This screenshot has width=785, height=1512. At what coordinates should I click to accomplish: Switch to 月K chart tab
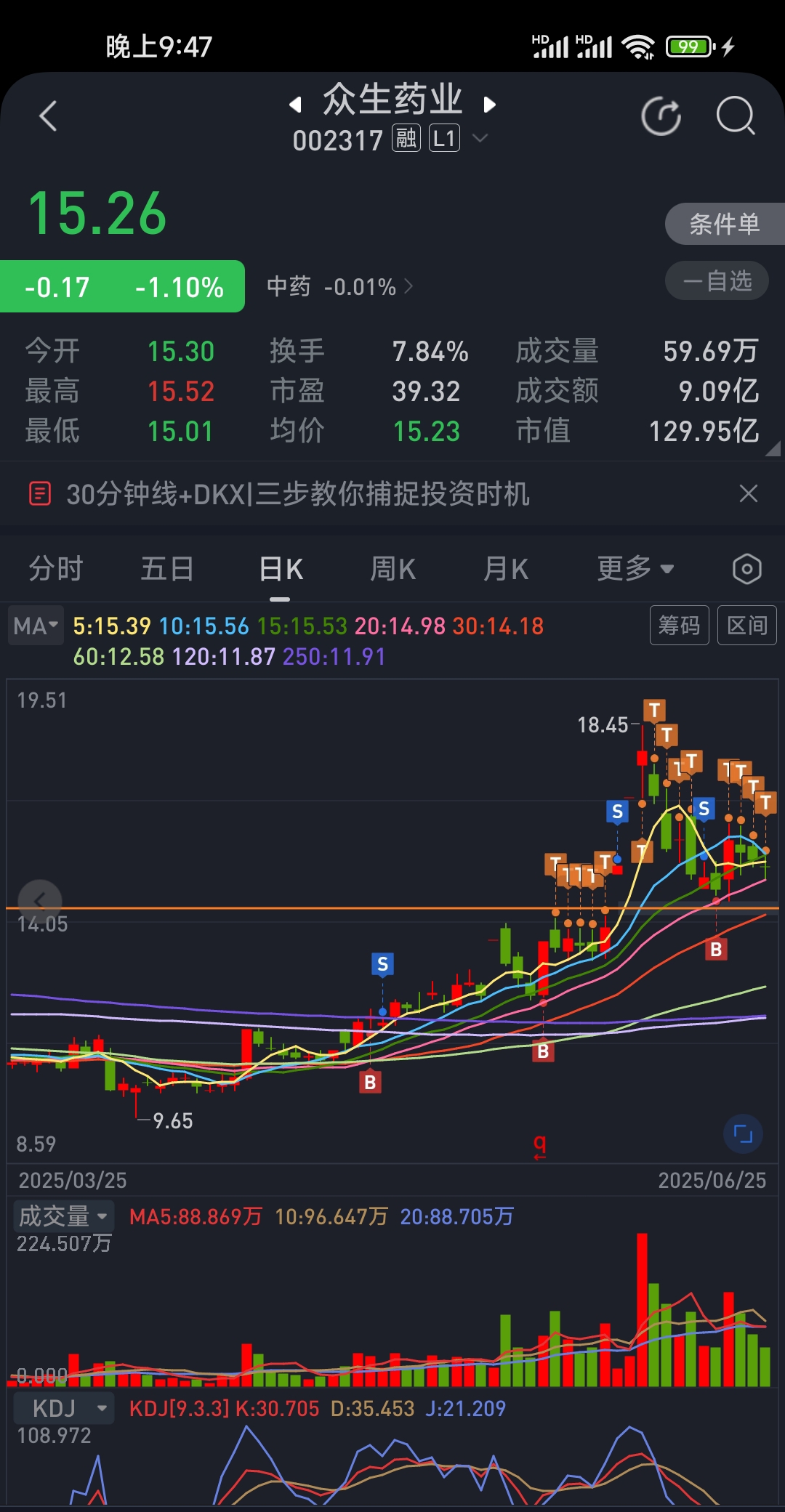507,569
